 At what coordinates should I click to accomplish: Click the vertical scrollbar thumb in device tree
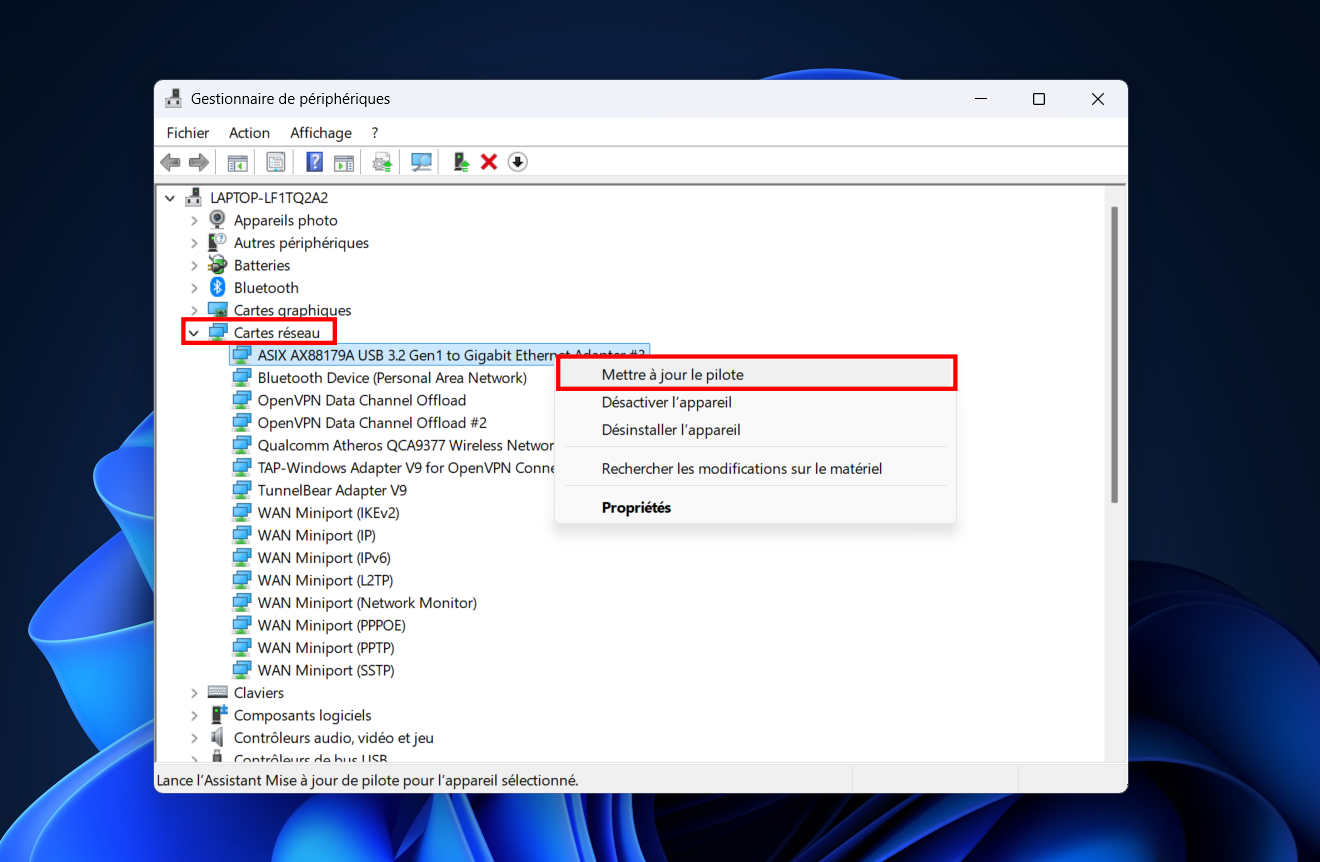(1115, 354)
